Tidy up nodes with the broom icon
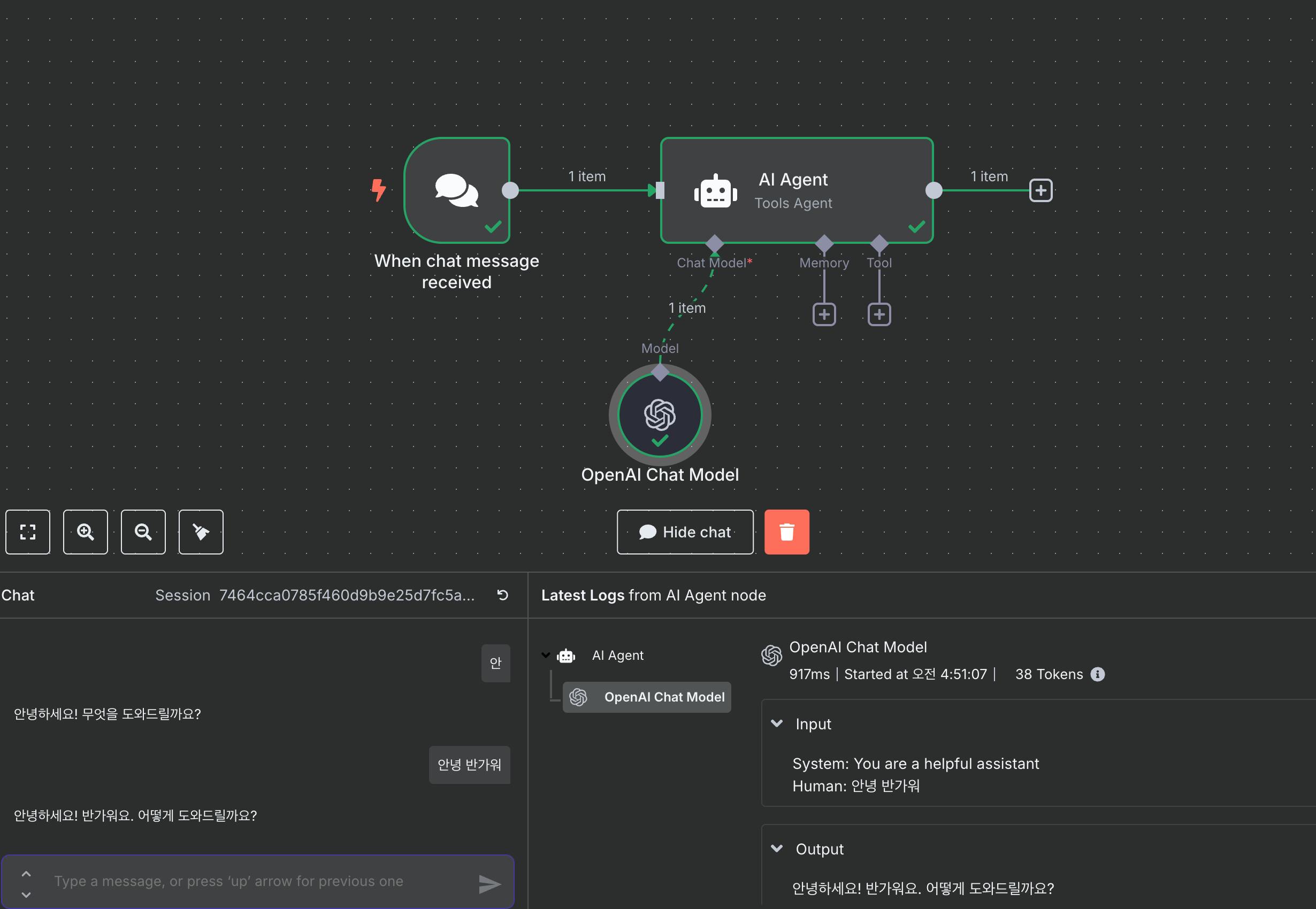This screenshot has height=909, width=1316. [201, 532]
